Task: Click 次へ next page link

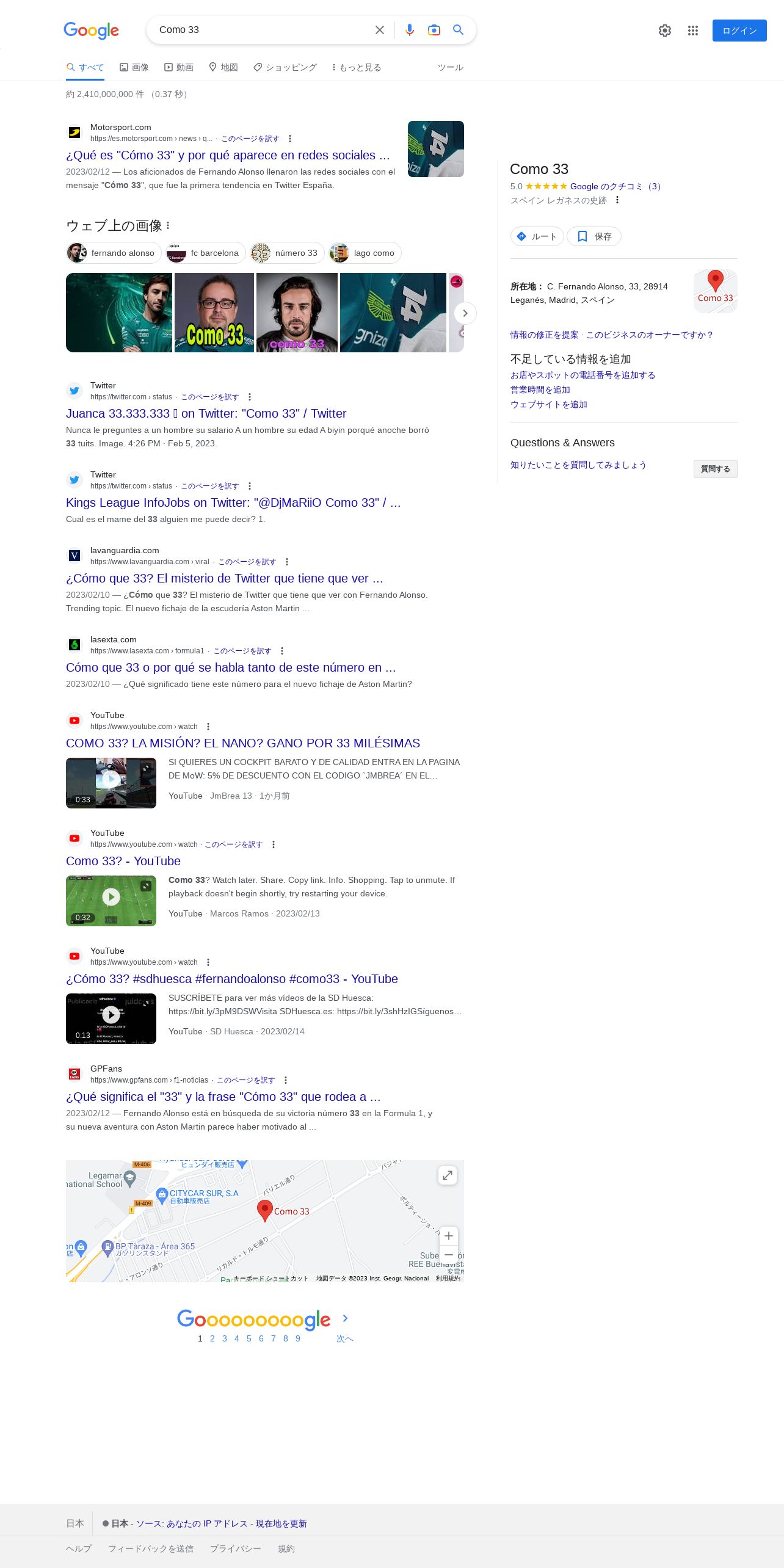Action: [345, 1338]
